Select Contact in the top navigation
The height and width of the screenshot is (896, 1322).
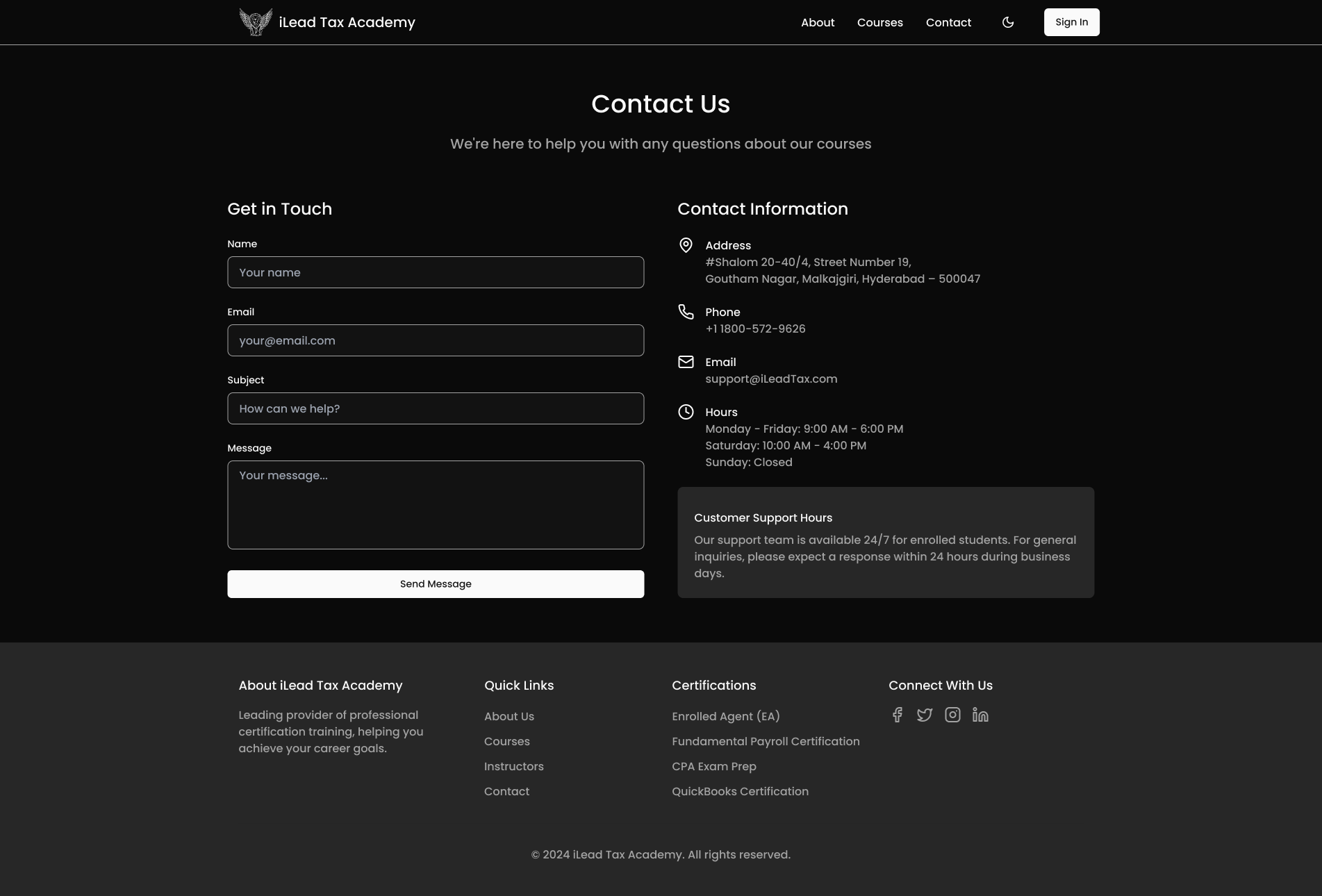948,22
